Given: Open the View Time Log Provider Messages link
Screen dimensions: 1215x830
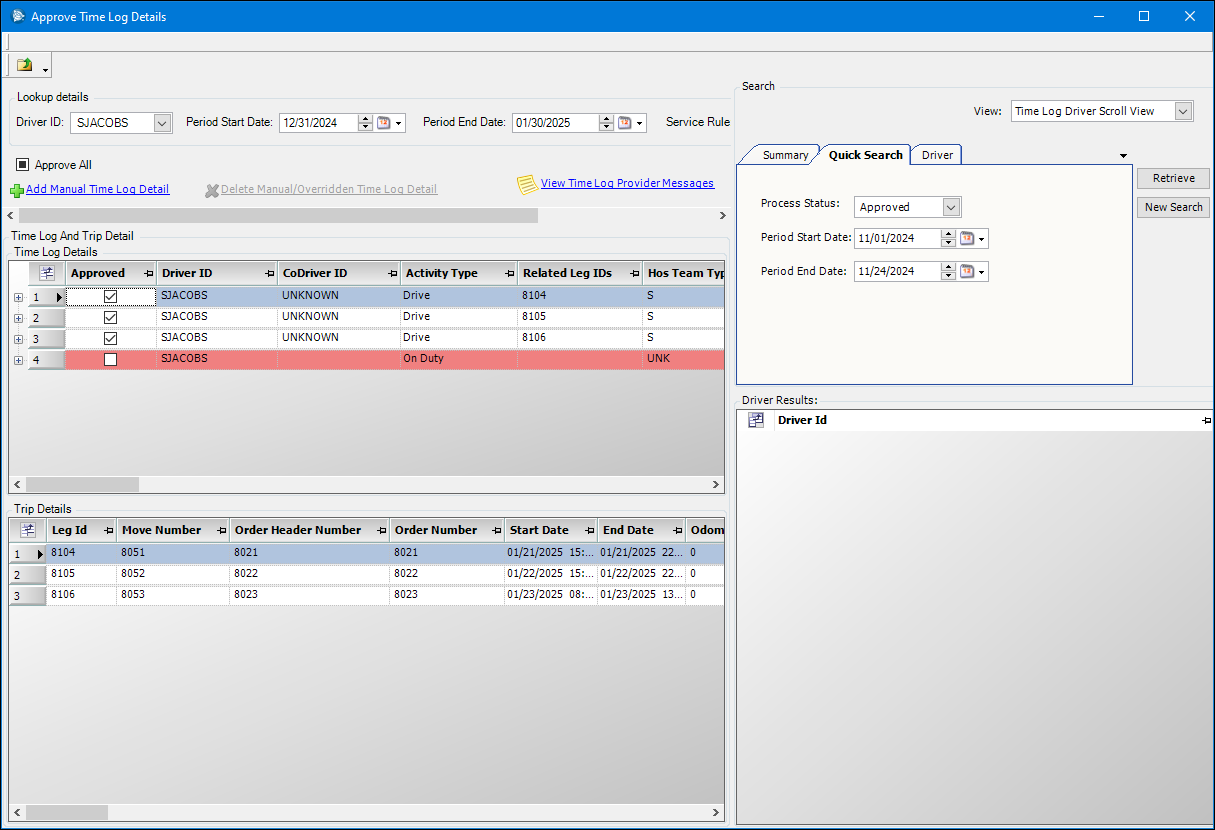Looking at the screenshot, I should click(627, 183).
